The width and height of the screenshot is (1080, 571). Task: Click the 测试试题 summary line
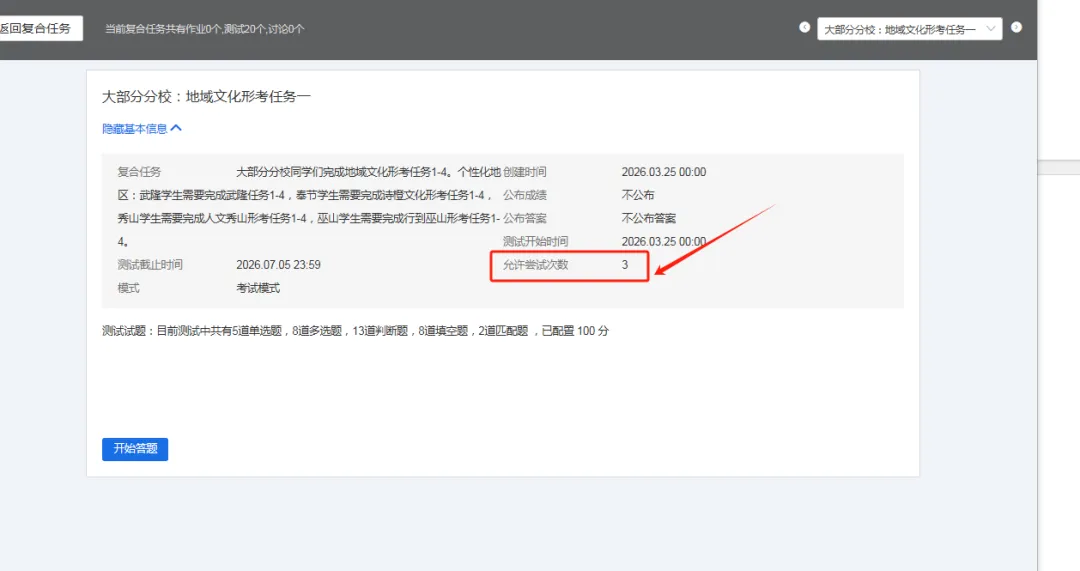[x=355, y=331]
